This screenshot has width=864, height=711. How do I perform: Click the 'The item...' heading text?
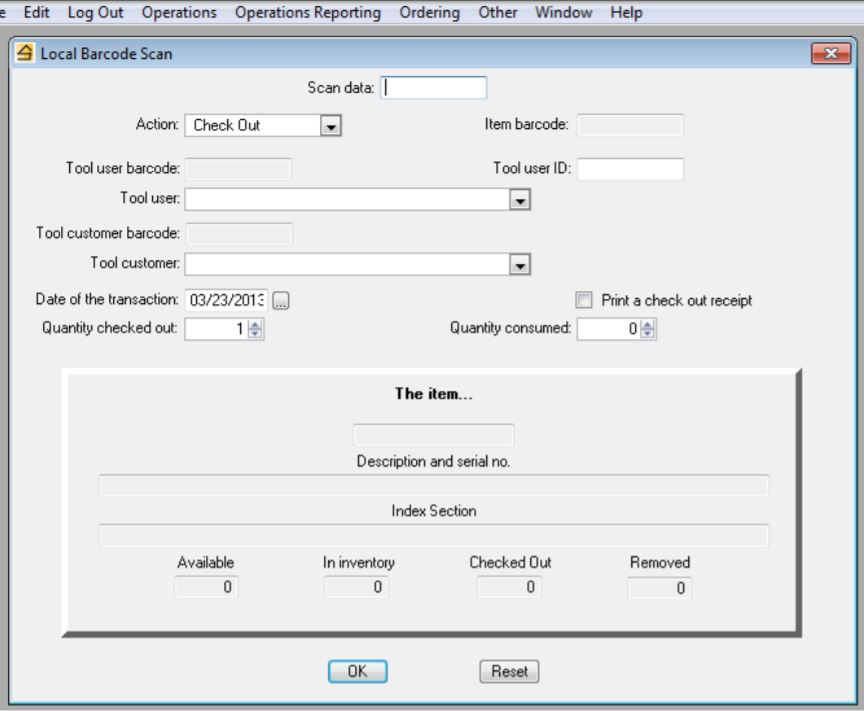[434, 394]
